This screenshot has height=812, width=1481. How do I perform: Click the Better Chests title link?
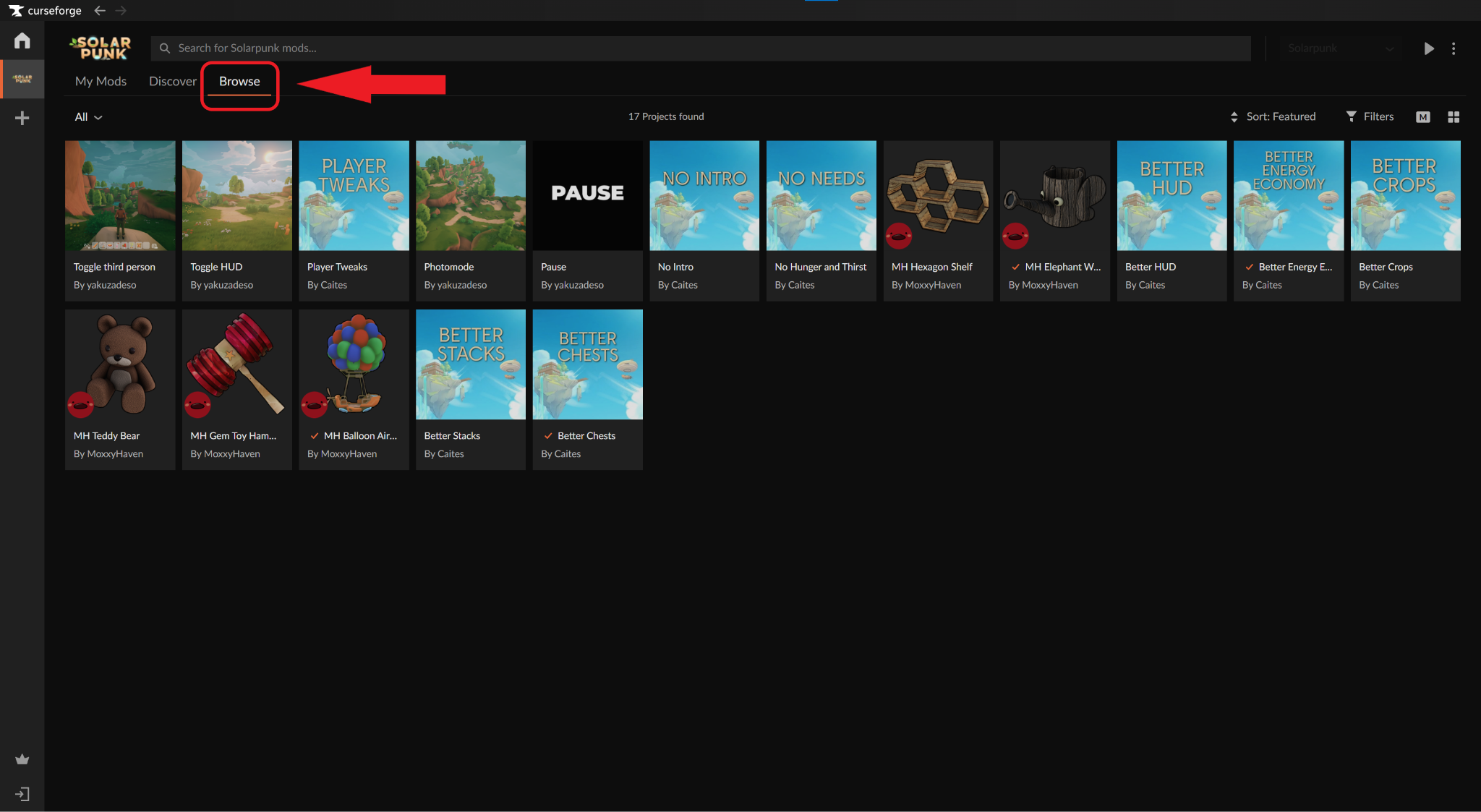[586, 436]
